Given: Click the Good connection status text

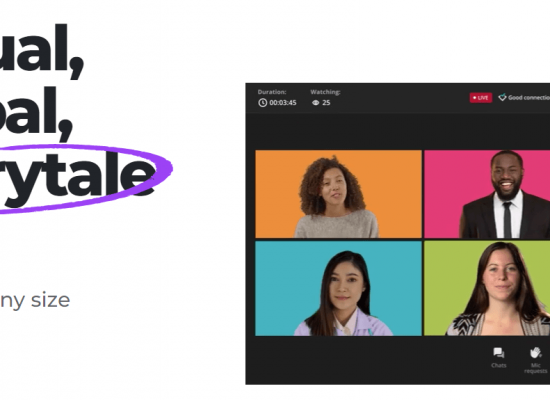Looking at the screenshot, I should 529,98.
